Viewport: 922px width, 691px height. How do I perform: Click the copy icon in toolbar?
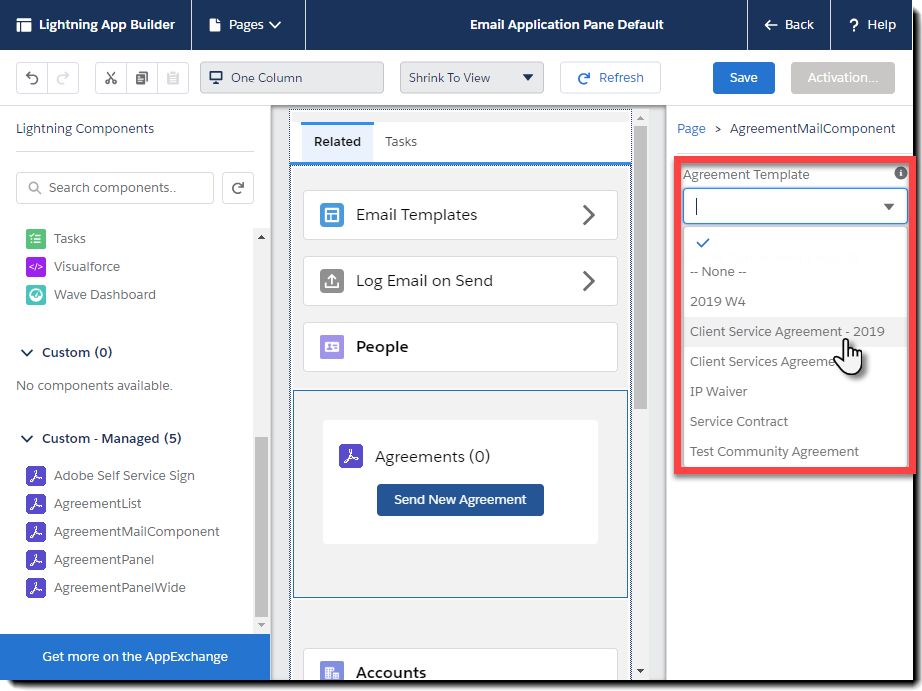pos(142,78)
